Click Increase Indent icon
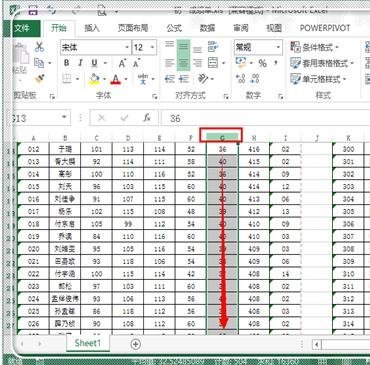 coord(184,79)
